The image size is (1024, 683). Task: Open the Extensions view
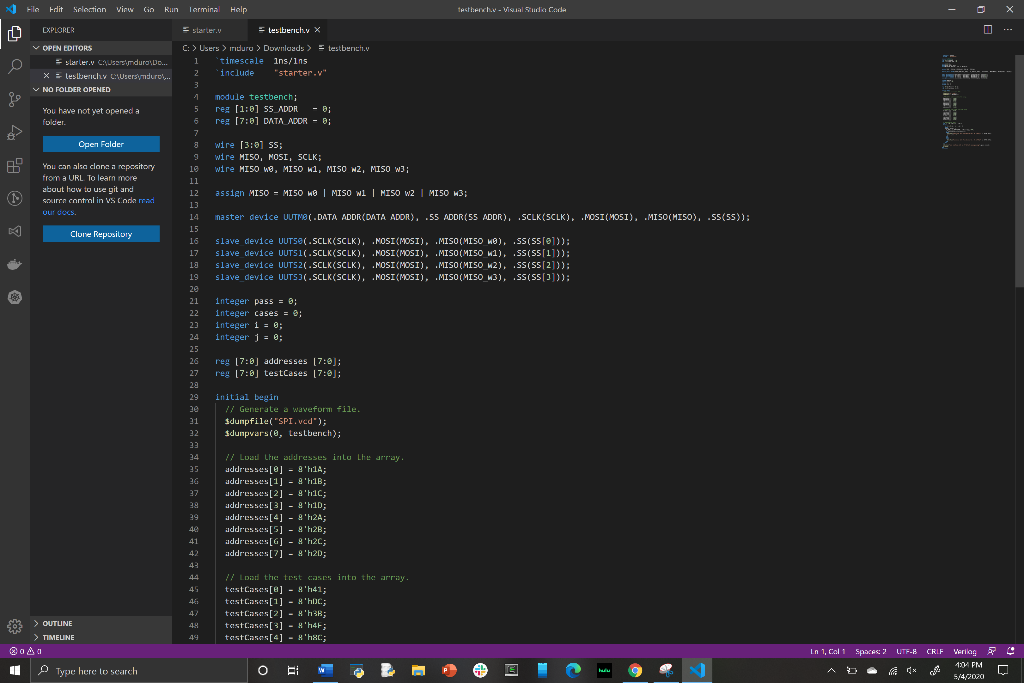click(15, 165)
